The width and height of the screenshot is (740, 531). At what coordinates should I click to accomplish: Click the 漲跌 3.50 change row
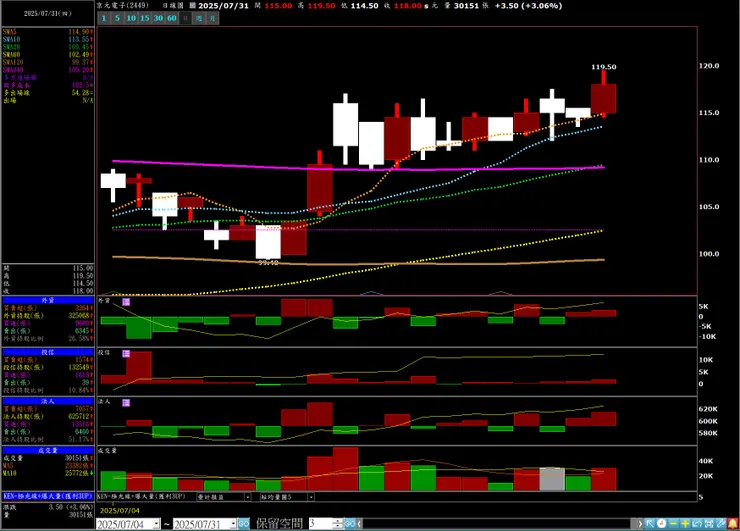(x=48, y=507)
